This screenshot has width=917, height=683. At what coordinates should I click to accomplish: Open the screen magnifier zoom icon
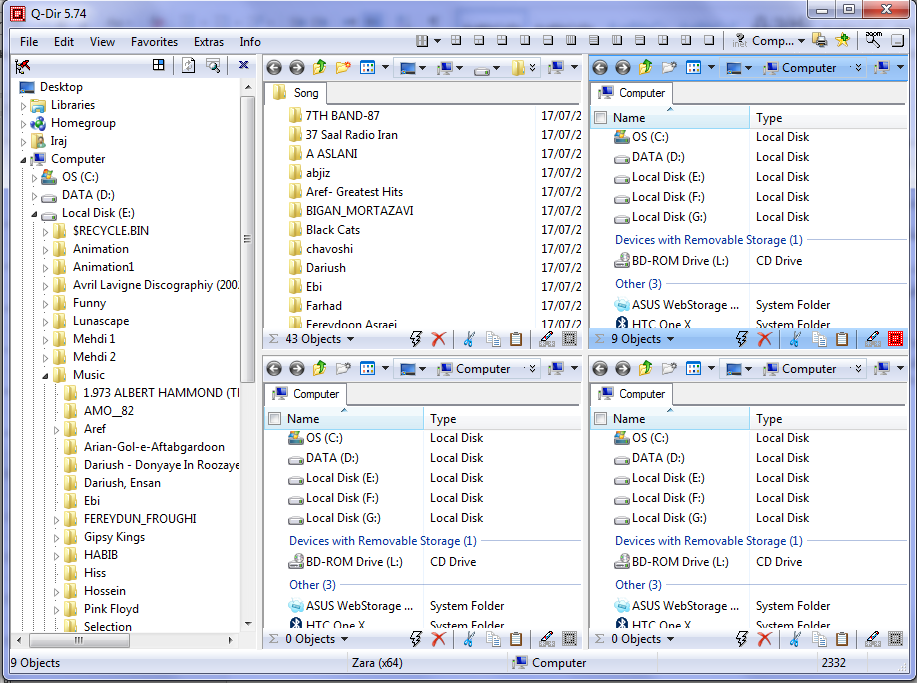click(874, 40)
